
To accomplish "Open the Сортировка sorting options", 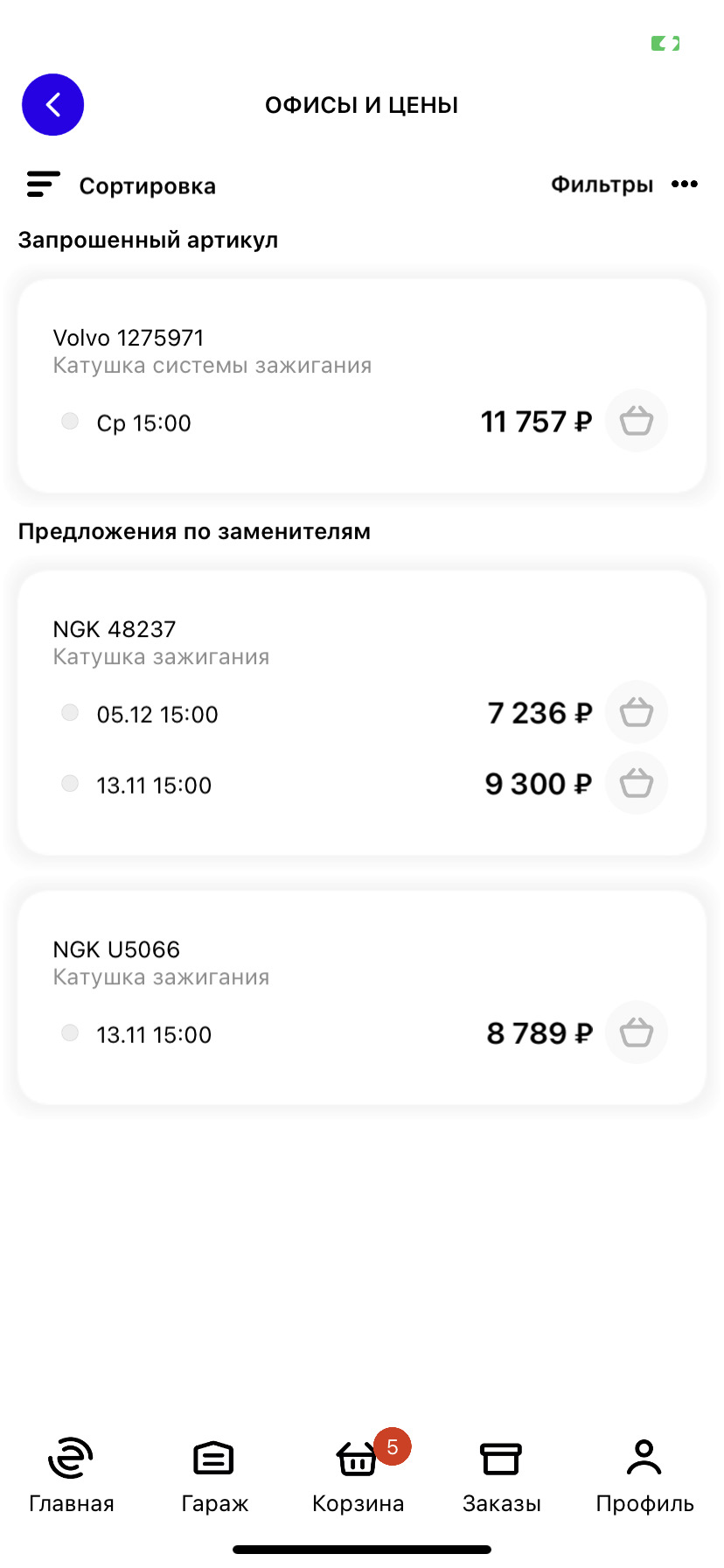I will pos(148,186).
